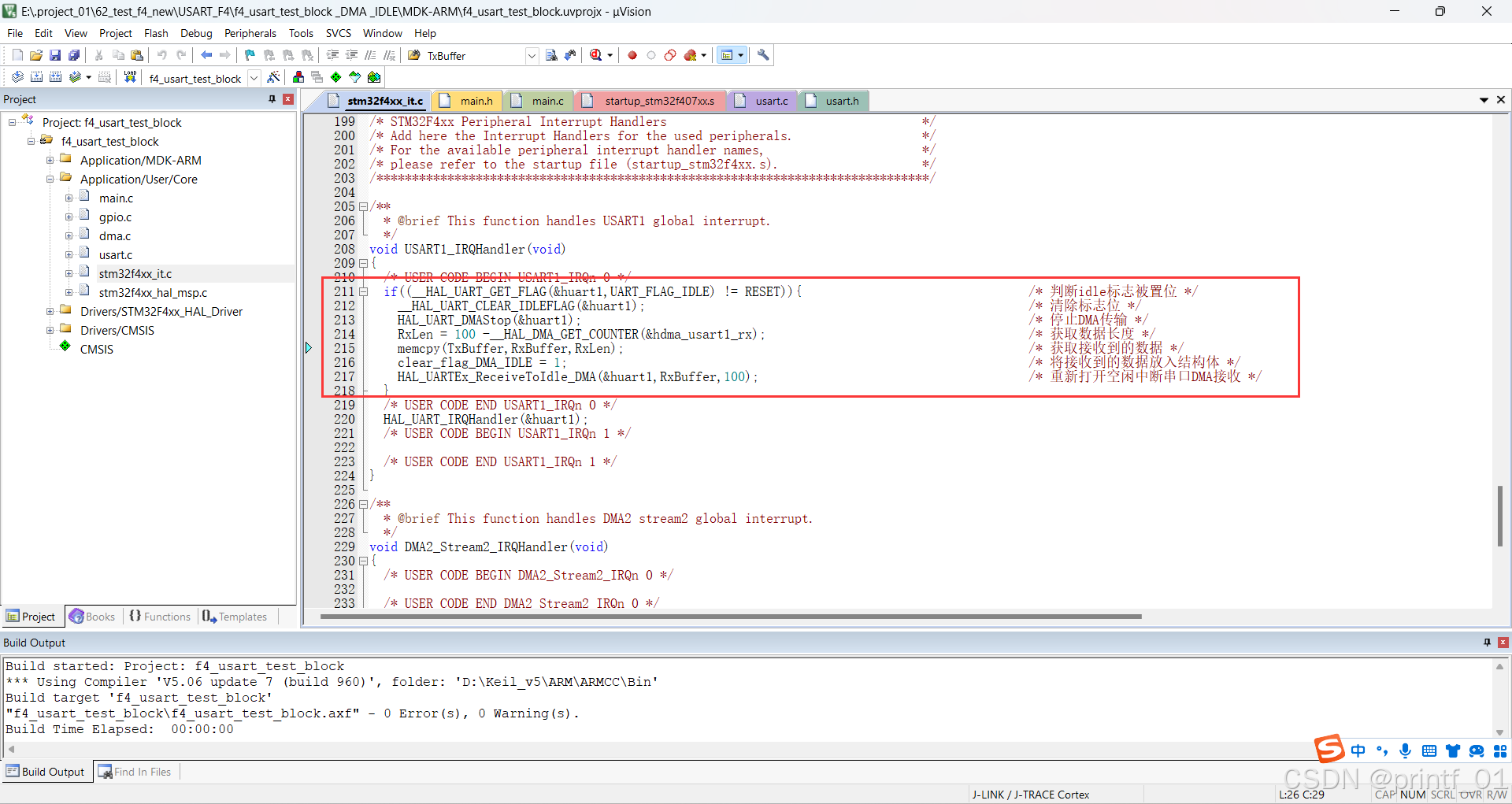
Task: Open the TxBuffer search combo dropdown
Action: 532,56
